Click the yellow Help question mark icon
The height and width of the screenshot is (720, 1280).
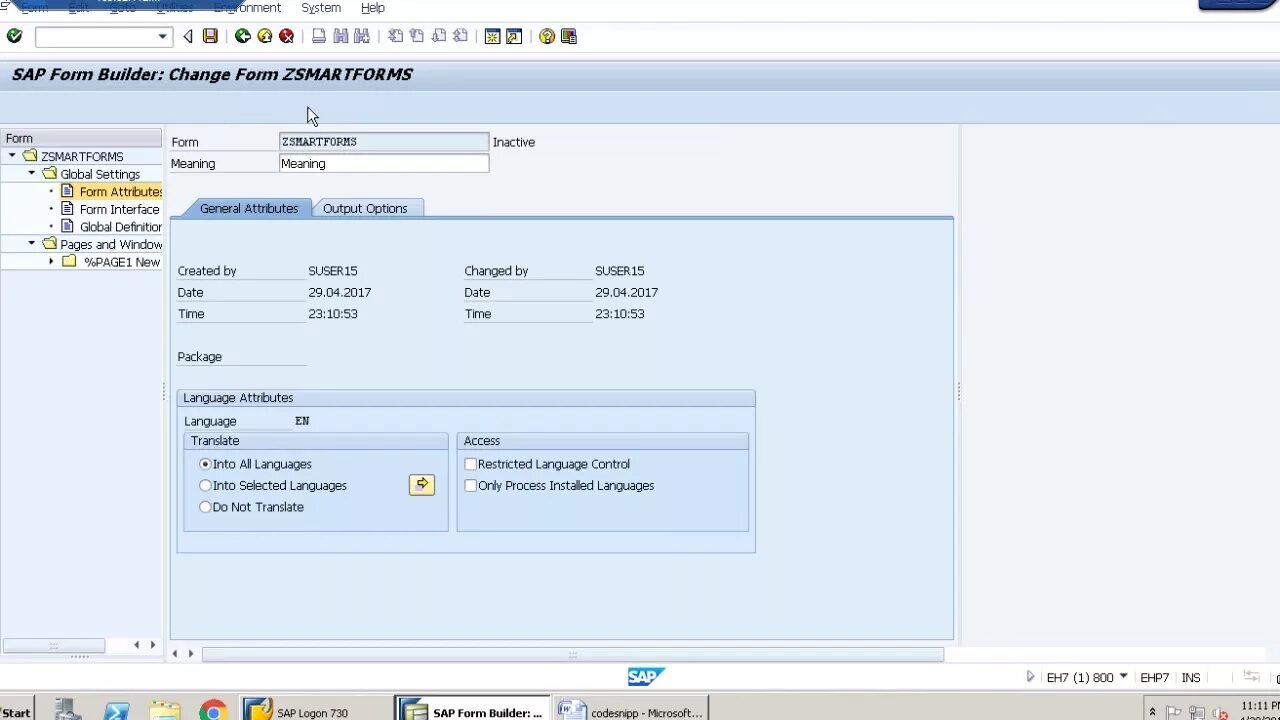[x=547, y=36]
